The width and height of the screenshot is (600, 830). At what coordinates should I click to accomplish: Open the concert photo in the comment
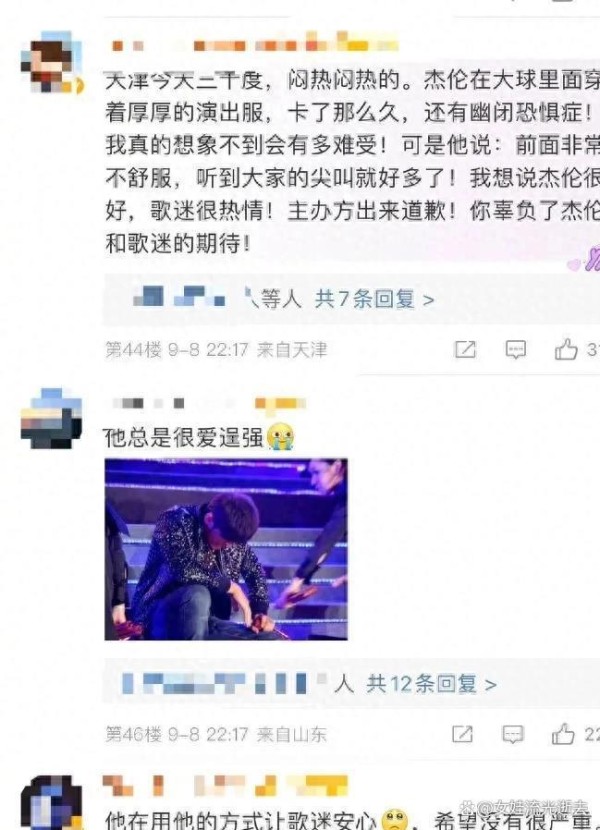(226, 549)
